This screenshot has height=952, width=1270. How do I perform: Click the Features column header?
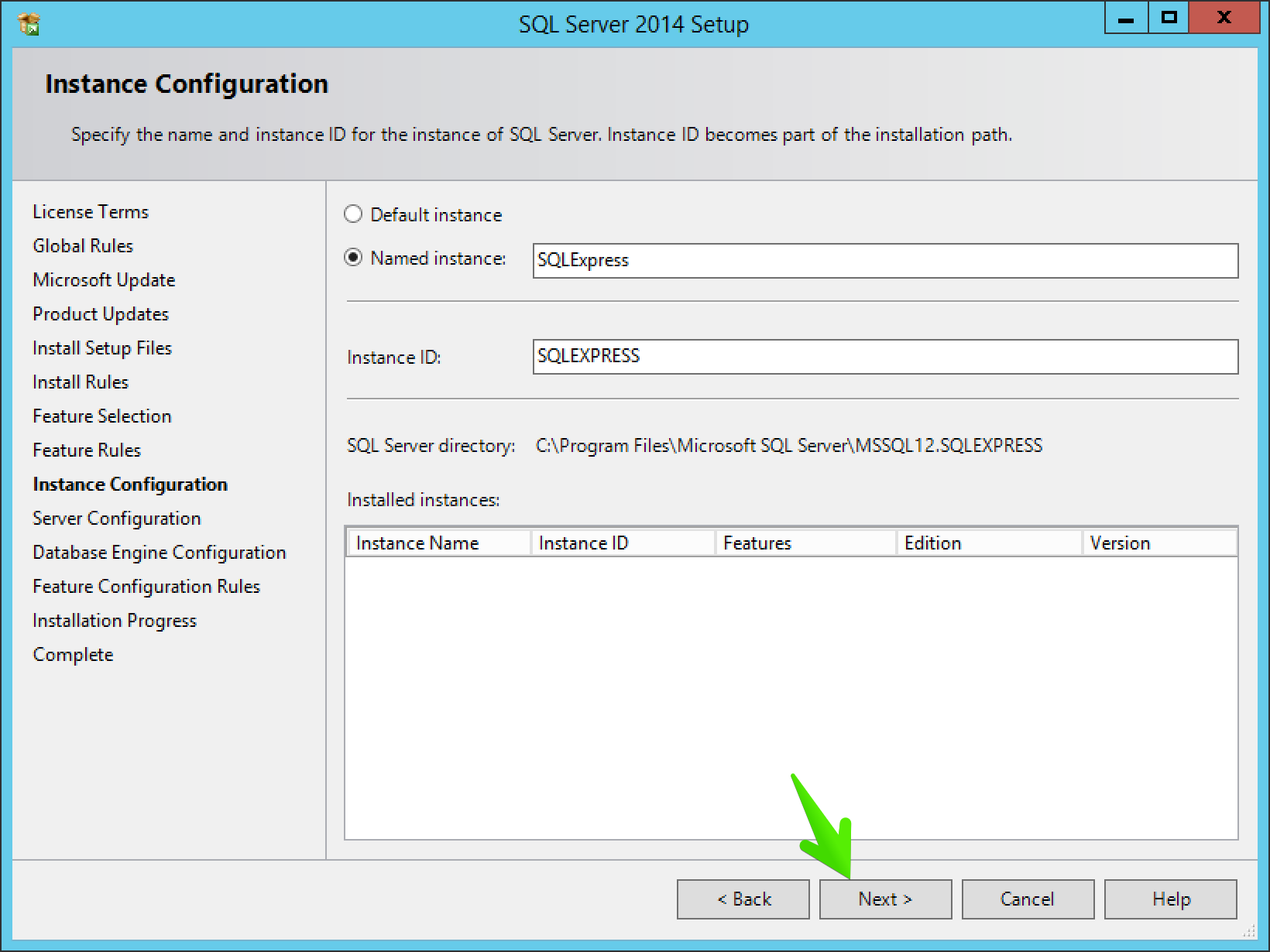pos(805,543)
